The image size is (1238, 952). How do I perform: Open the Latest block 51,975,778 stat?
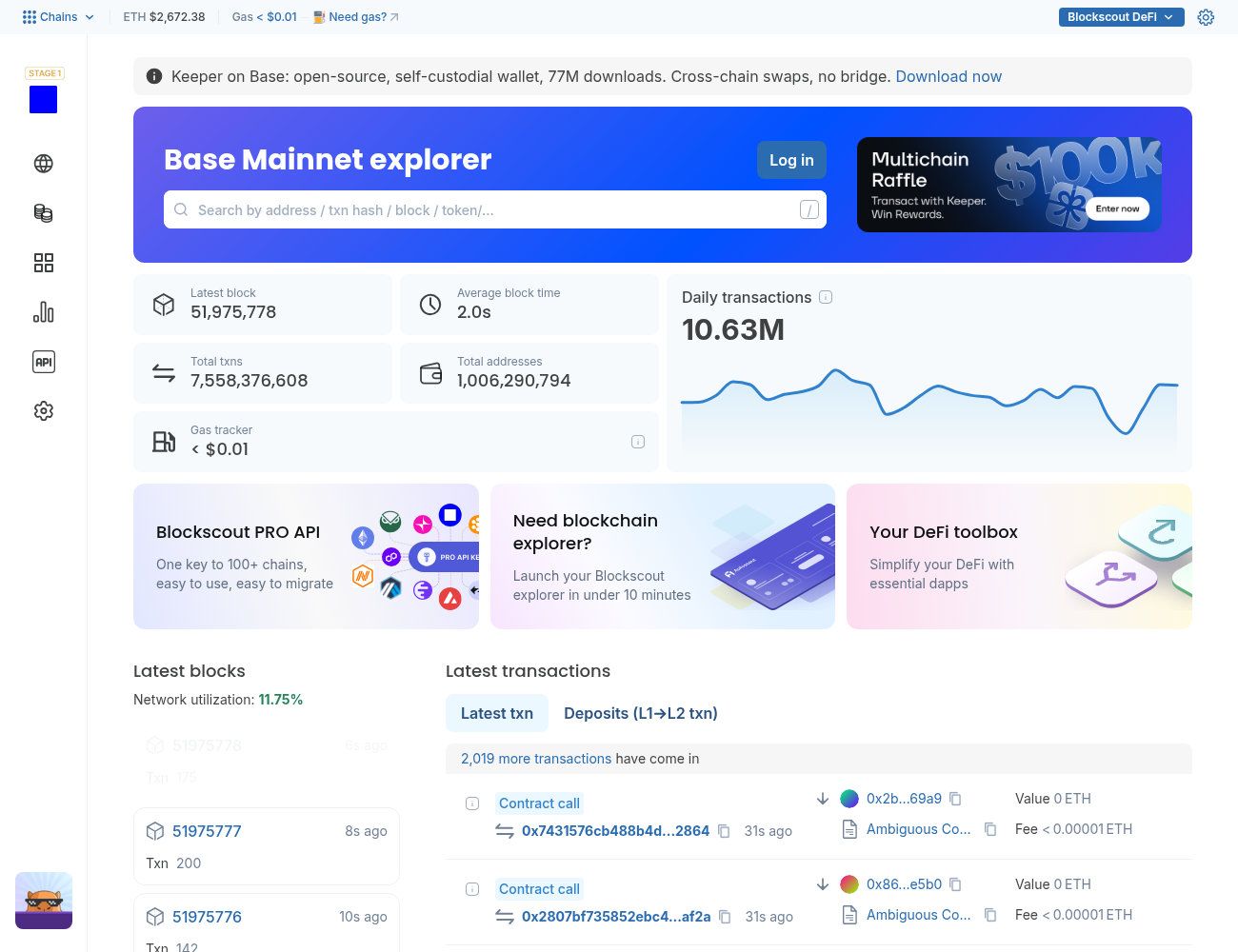263,305
